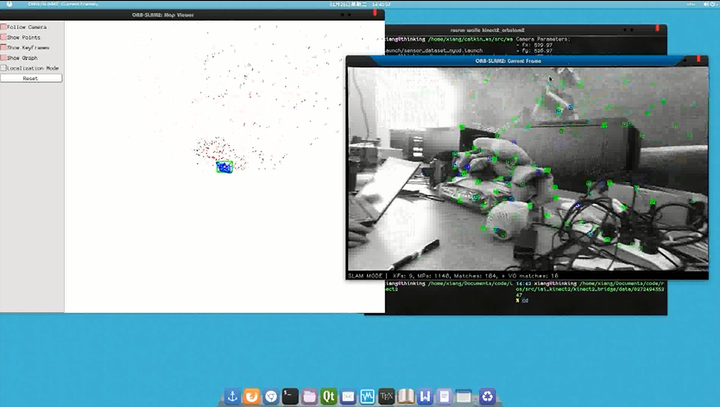The image size is (720, 407).
Task: Open the system menu icon at top-left
Action: (x=9, y=4)
